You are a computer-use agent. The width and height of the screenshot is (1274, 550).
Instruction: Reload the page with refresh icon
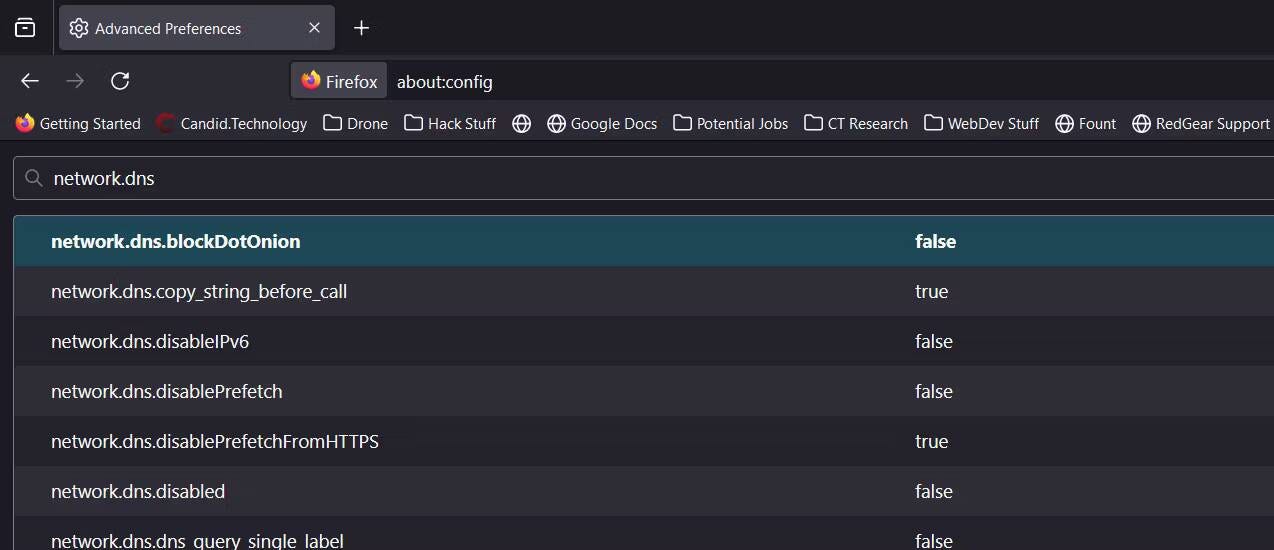(x=120, y=81)
